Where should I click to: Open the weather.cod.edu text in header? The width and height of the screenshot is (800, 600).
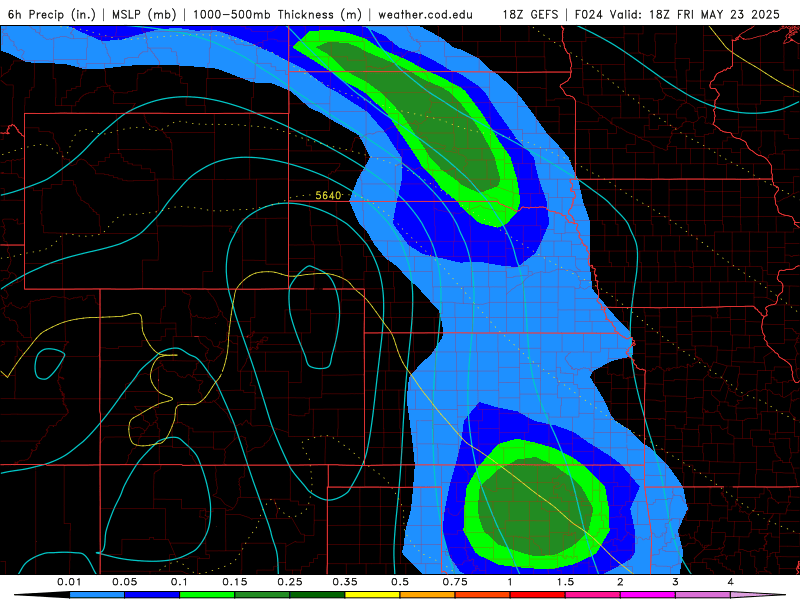tap(425, 14)
